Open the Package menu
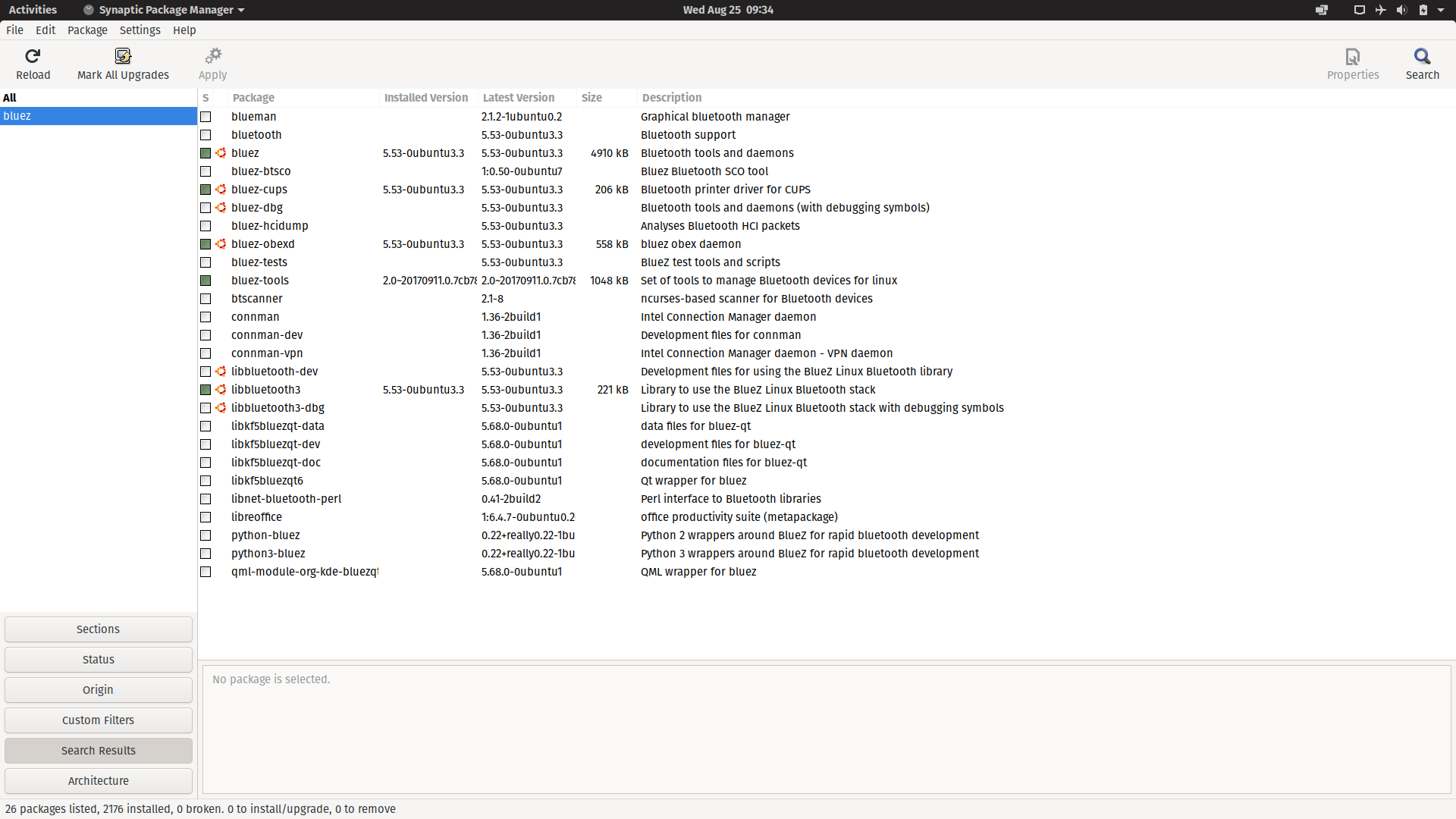 click(87, 30)
